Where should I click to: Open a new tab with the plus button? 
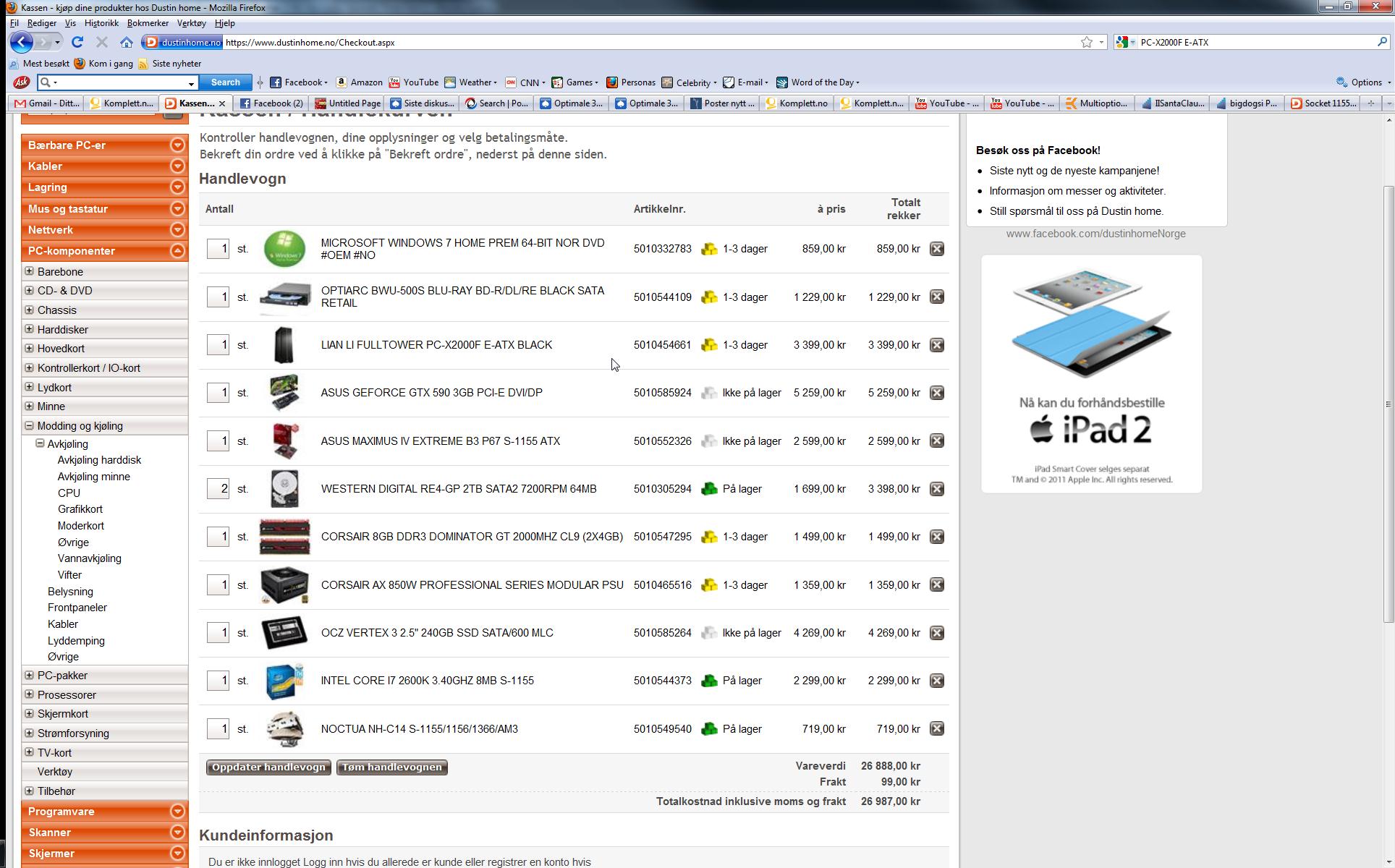[1370, 103]
